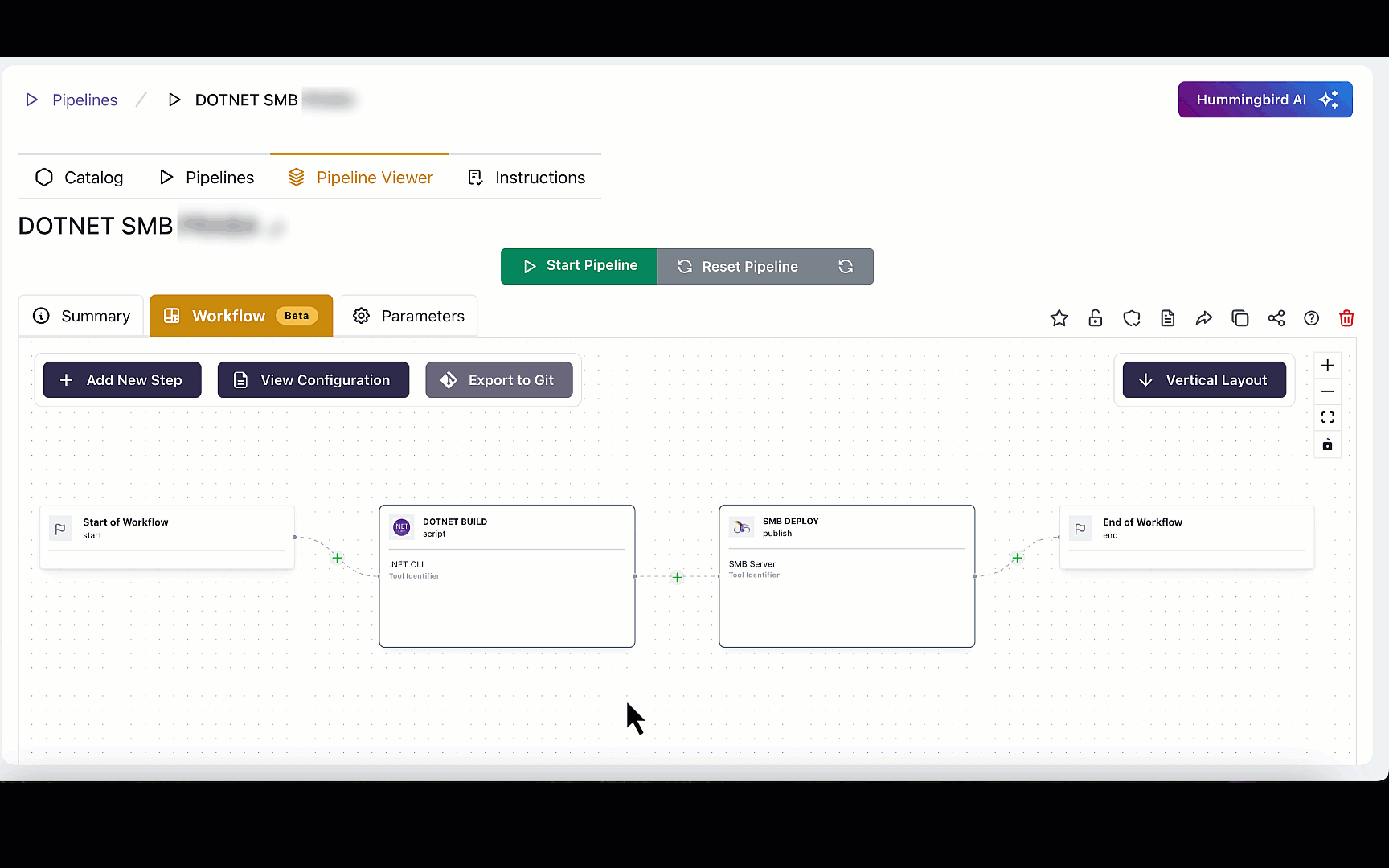Viewport: 1389px width, 868px height.
Task: Click the curved share arrow icon
Action: coord(1203,318)
